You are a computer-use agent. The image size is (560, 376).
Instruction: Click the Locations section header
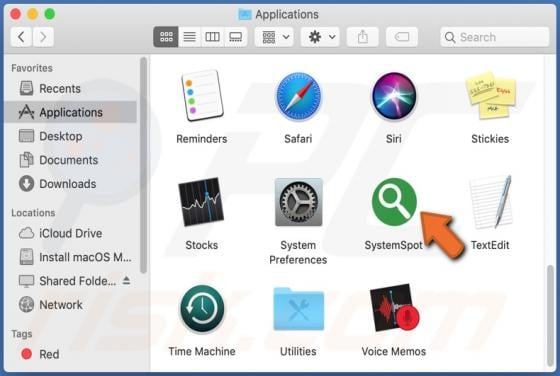click(33, 213)
